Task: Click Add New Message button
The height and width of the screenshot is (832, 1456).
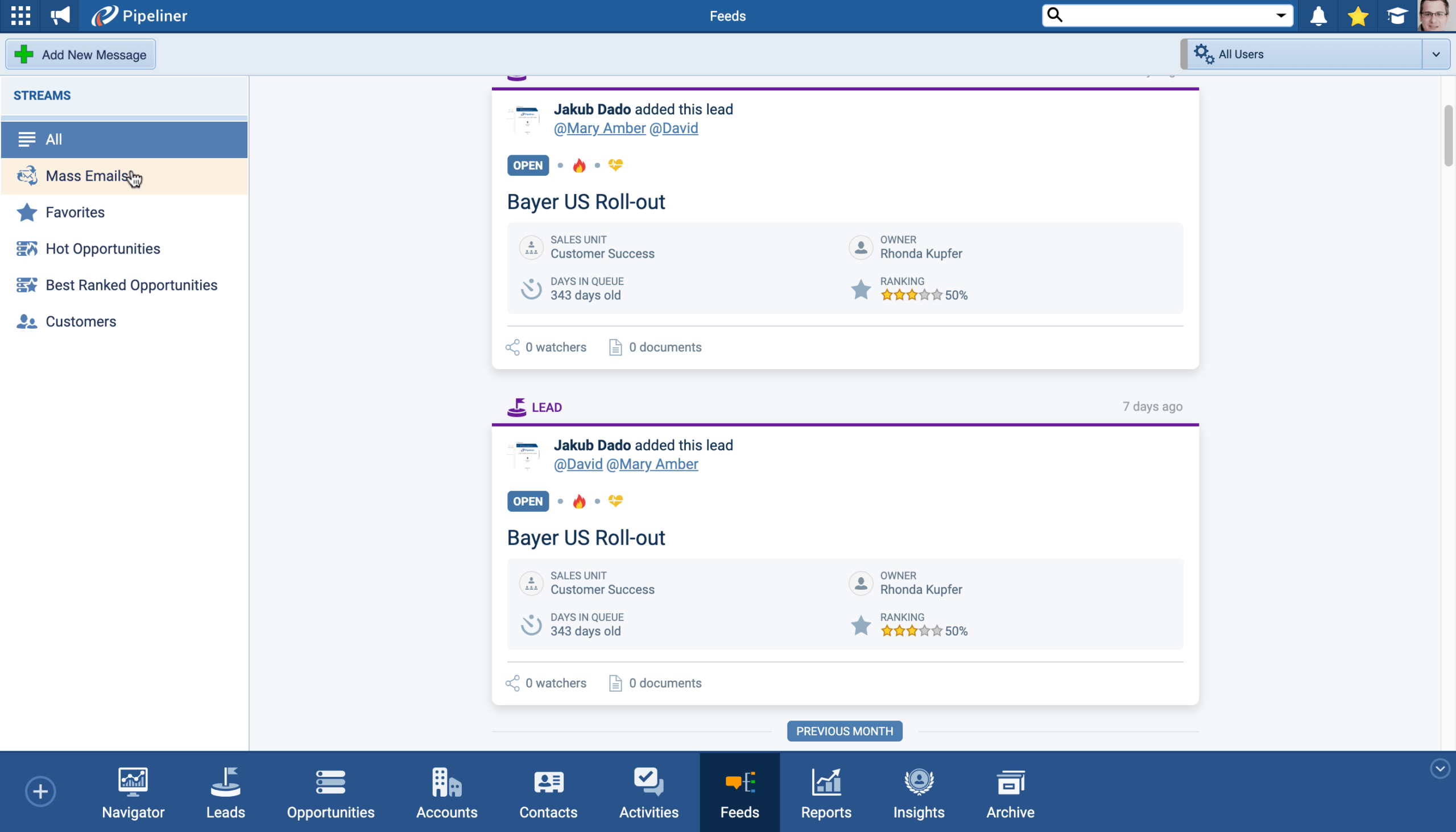Action: [x=81, y=55]
